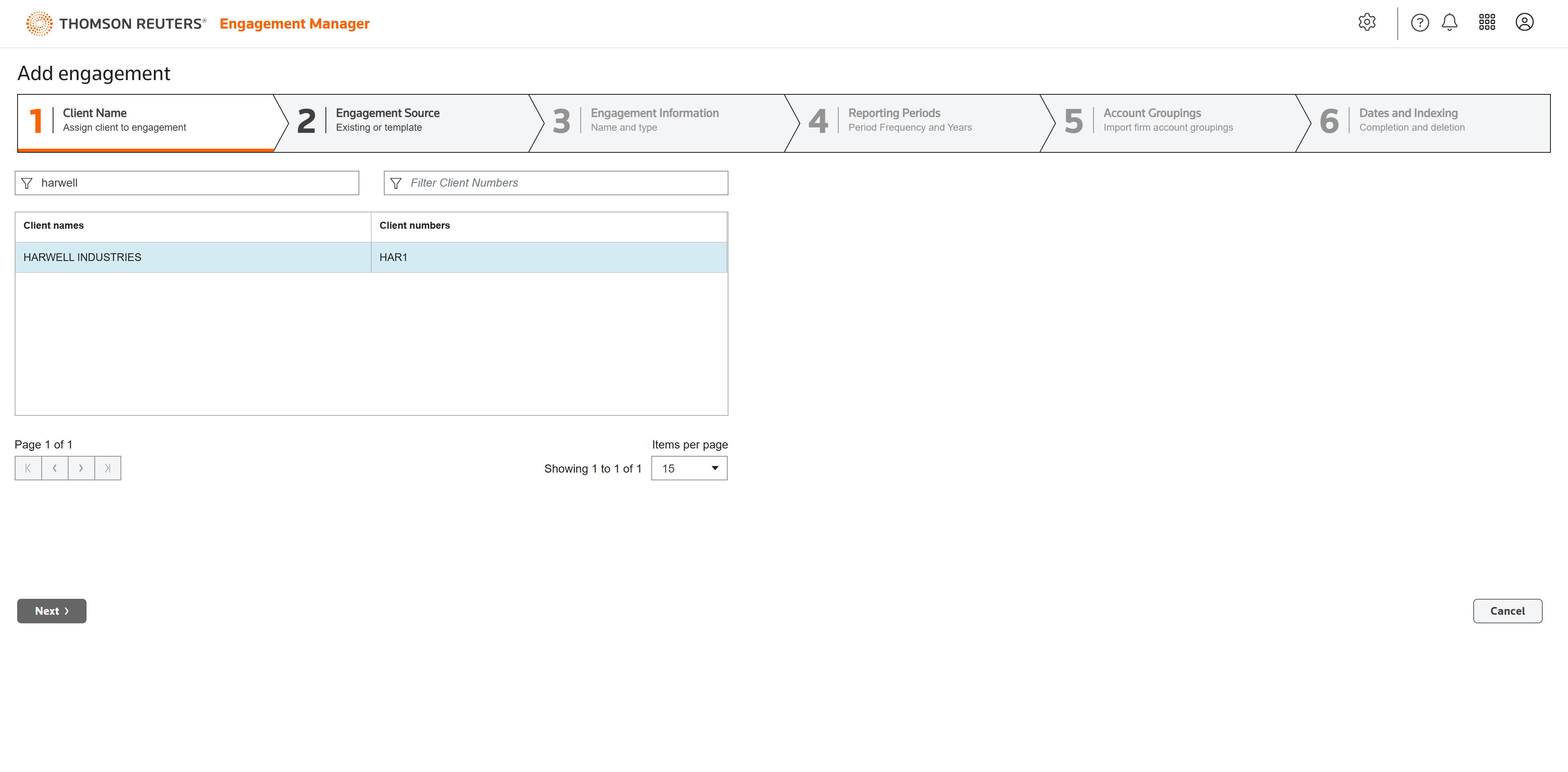Jump to last page arrow
Viewport: 1568px width, 772px height.
tap(108, 468)
